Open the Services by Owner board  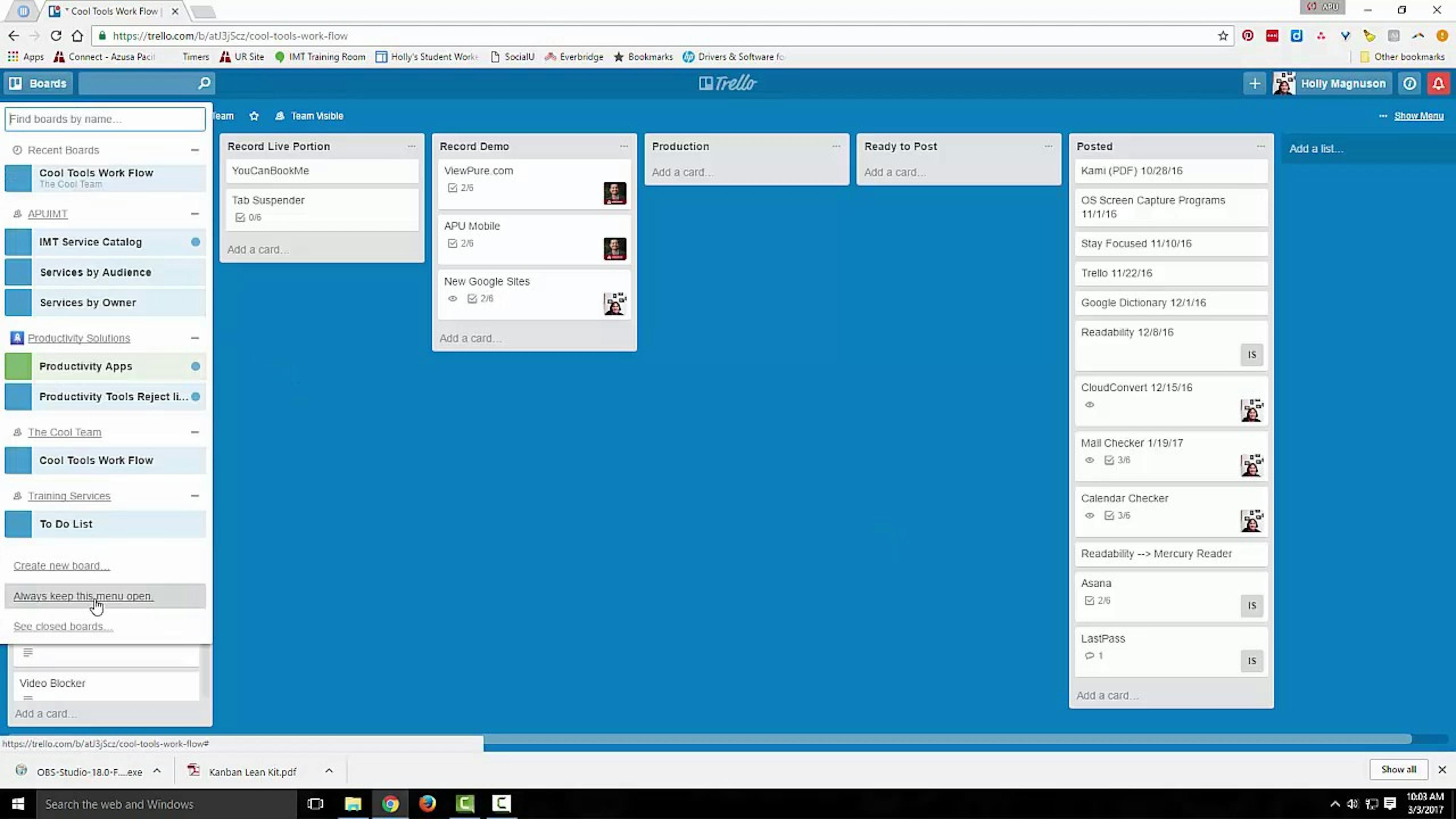tap(105, 303)
